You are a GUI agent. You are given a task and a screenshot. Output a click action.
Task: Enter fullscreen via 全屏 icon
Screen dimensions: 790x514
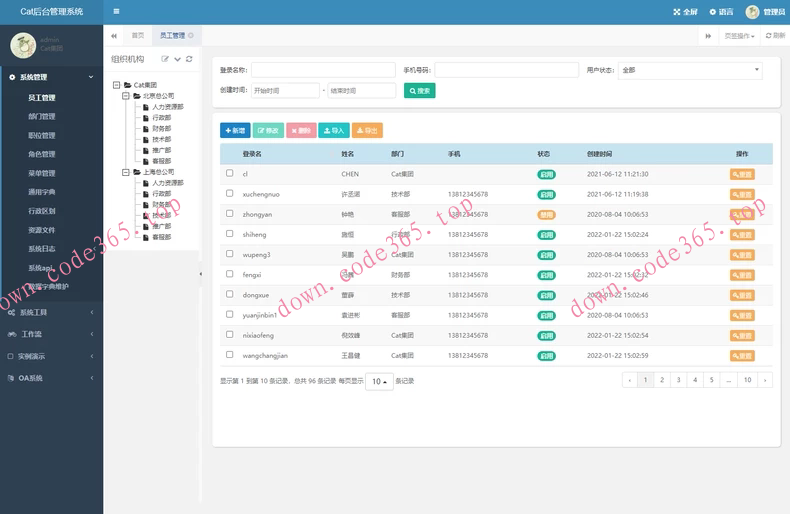click(685, 12)
